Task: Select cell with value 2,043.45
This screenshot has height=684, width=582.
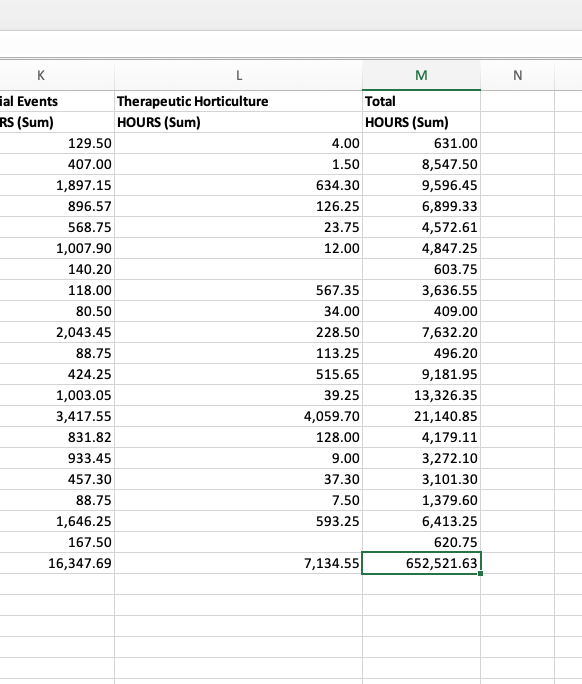Action: 57,332
